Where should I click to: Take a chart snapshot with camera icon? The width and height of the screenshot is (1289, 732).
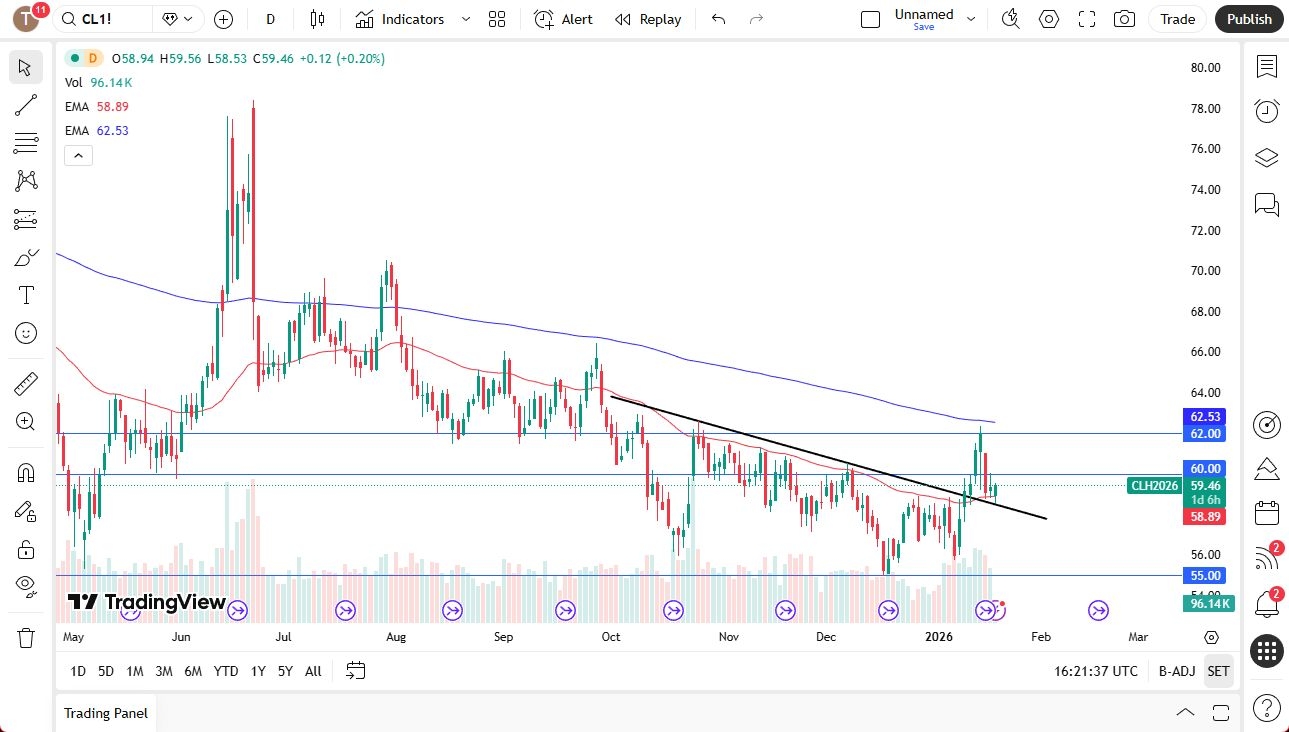click(1125, 19)
